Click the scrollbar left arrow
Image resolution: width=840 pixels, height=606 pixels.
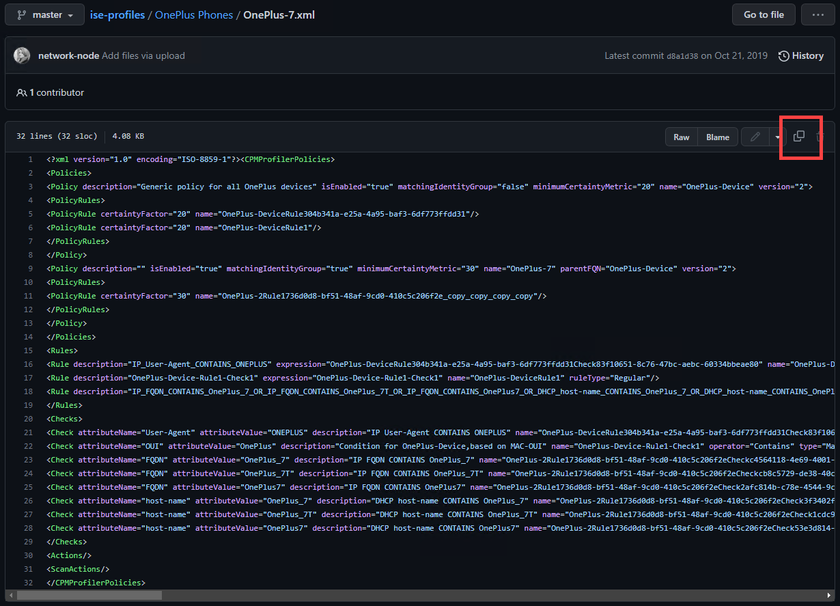[x=11, y=595]
